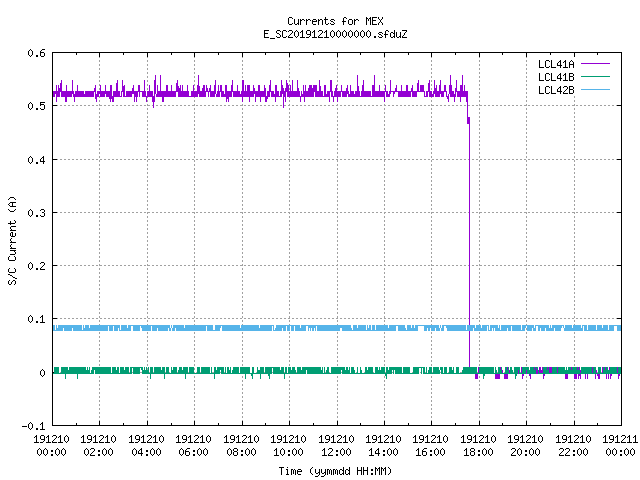This screenshot has height=480, width=640.
Task: Click the "S/C Current (A)" y-axis label
Action: tap(13, 241)
